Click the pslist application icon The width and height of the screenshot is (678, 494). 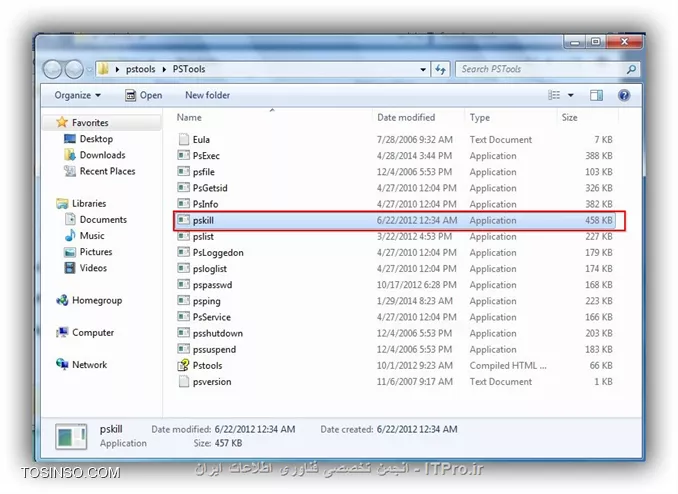pyautogui.click(x=184, y=236)
